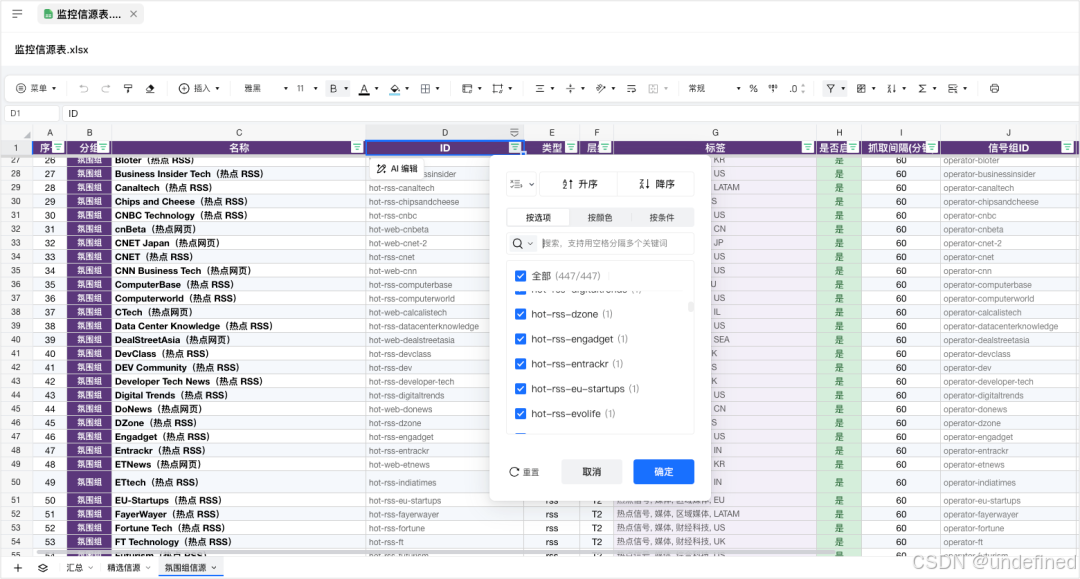Switch to 精选信源 sheet tab
The height and width of the screenshot is (579, 1080).
(128, 568)
